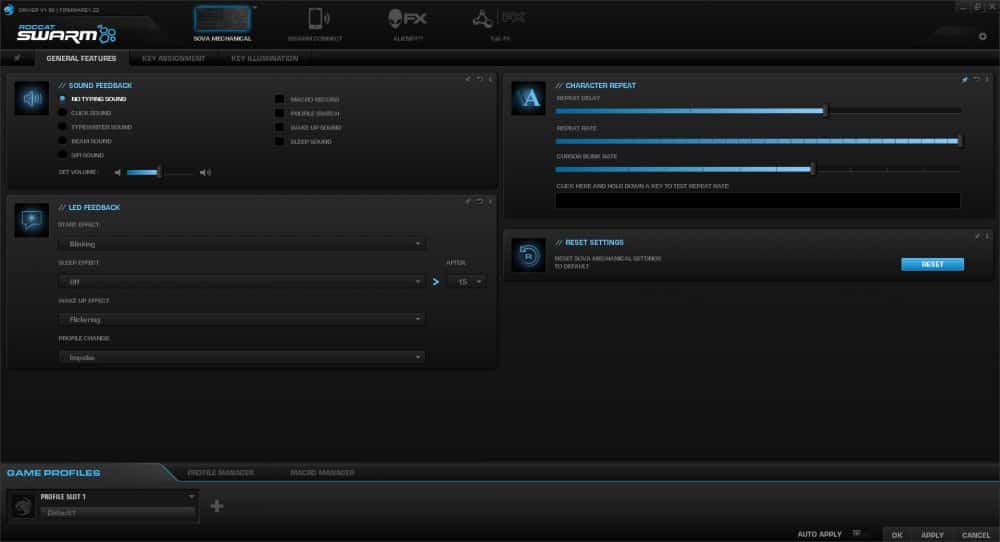Click the Roccat icon in the title bar

(9, 10)
